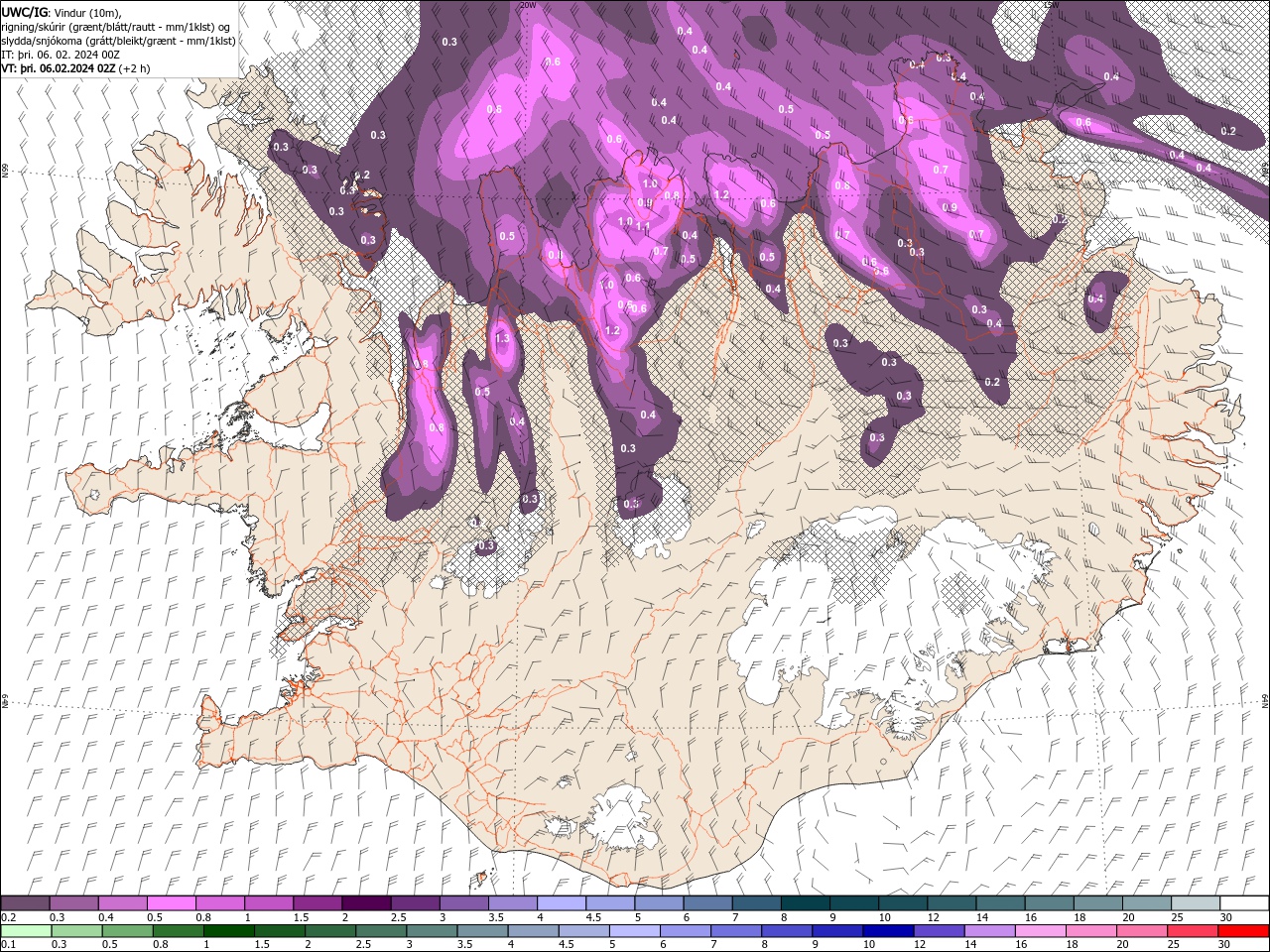Pick violet rain-row swatch between 12 and 14
1270x952 pixels.
(x=941, y=930)
